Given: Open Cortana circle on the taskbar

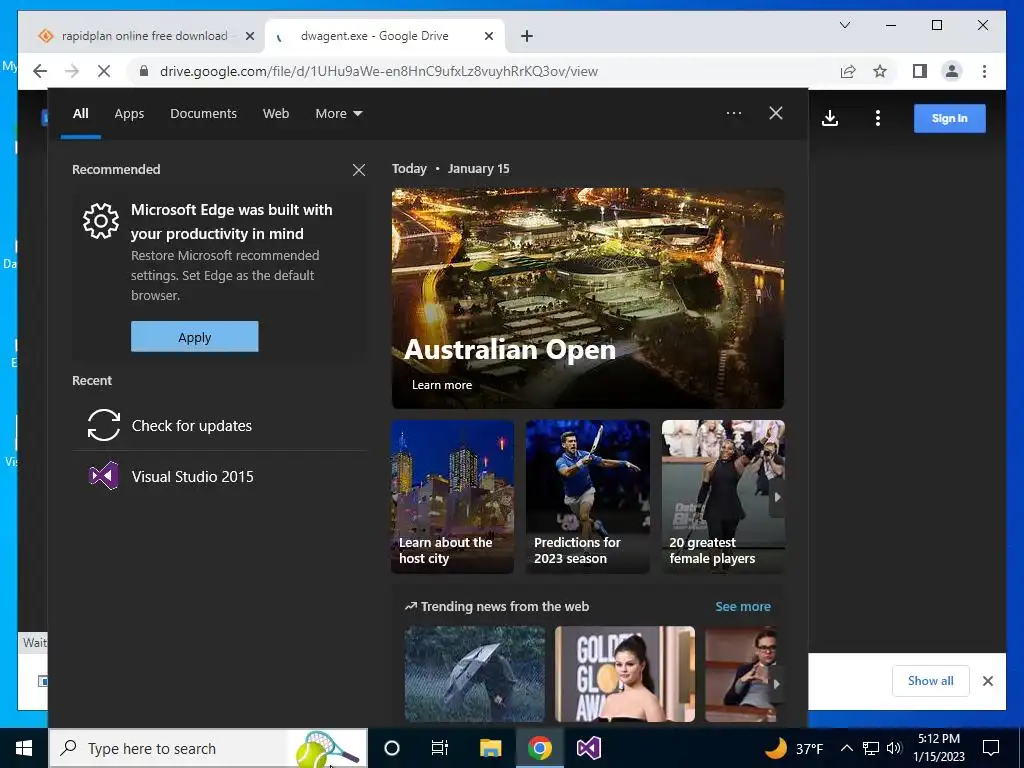Looking at the screenshot, I should click(x=392, y=748).
